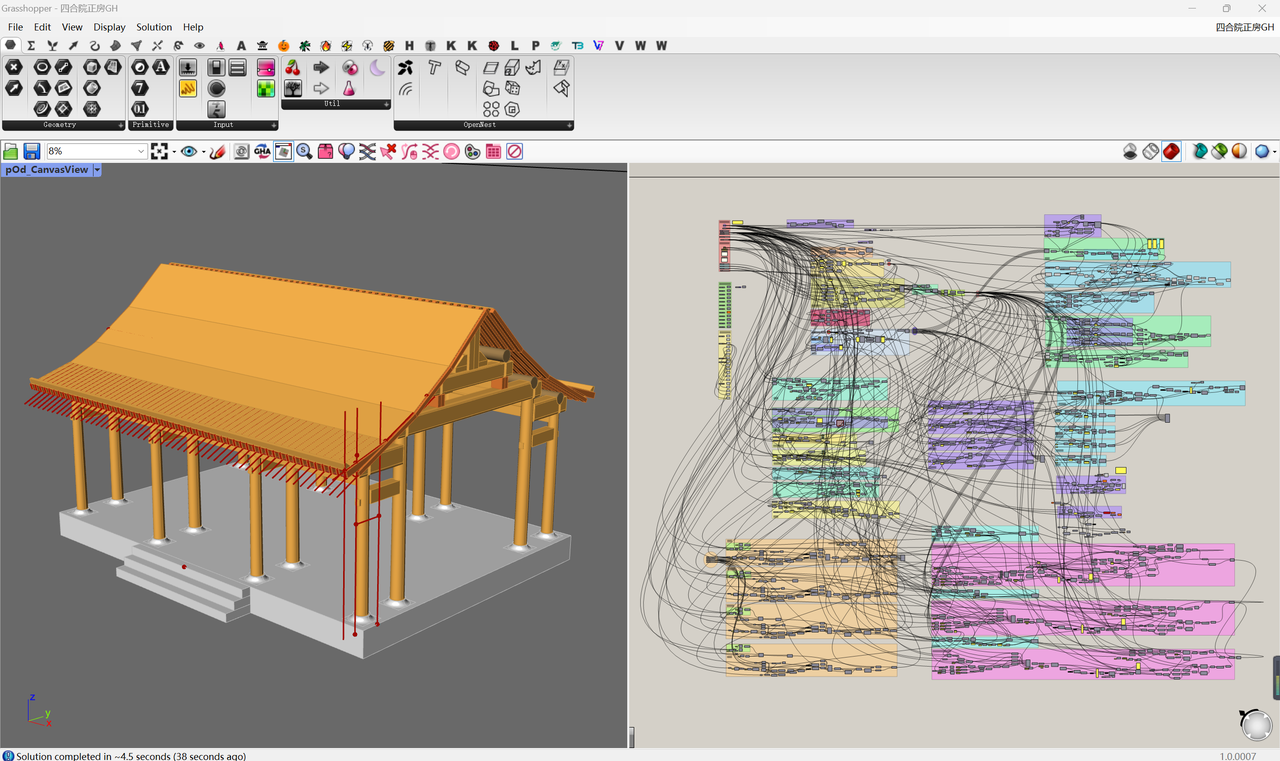This screenshot has width=1280, height=761.
Task: Expand the Zoom Extents dropdown arrow
Action: click(174, 152)
